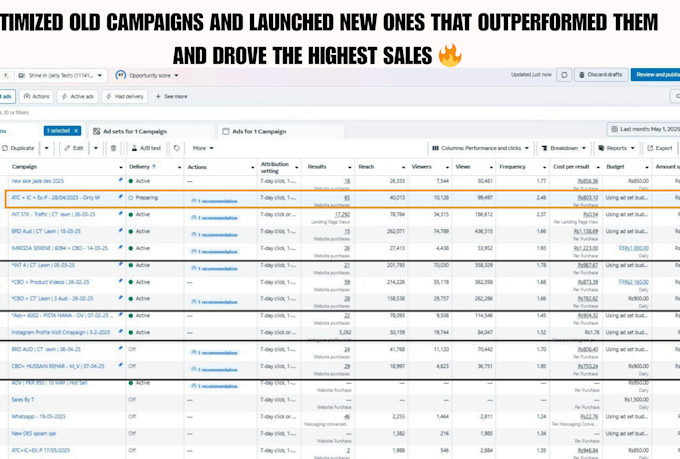The height and width of the screenshot is (459, 680).
Task: Click results value 5,262 in Instagram Profile row
Action: click(345, 332)
